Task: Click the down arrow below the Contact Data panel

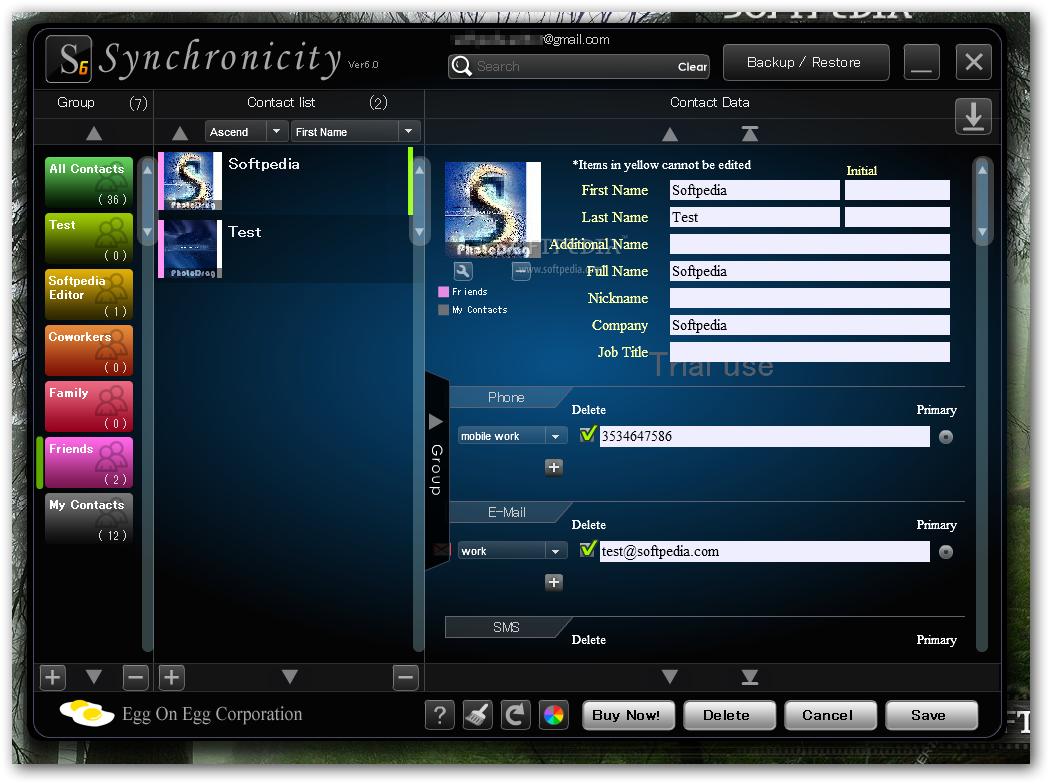Action: pyautogui.click(x=670, y=677)
